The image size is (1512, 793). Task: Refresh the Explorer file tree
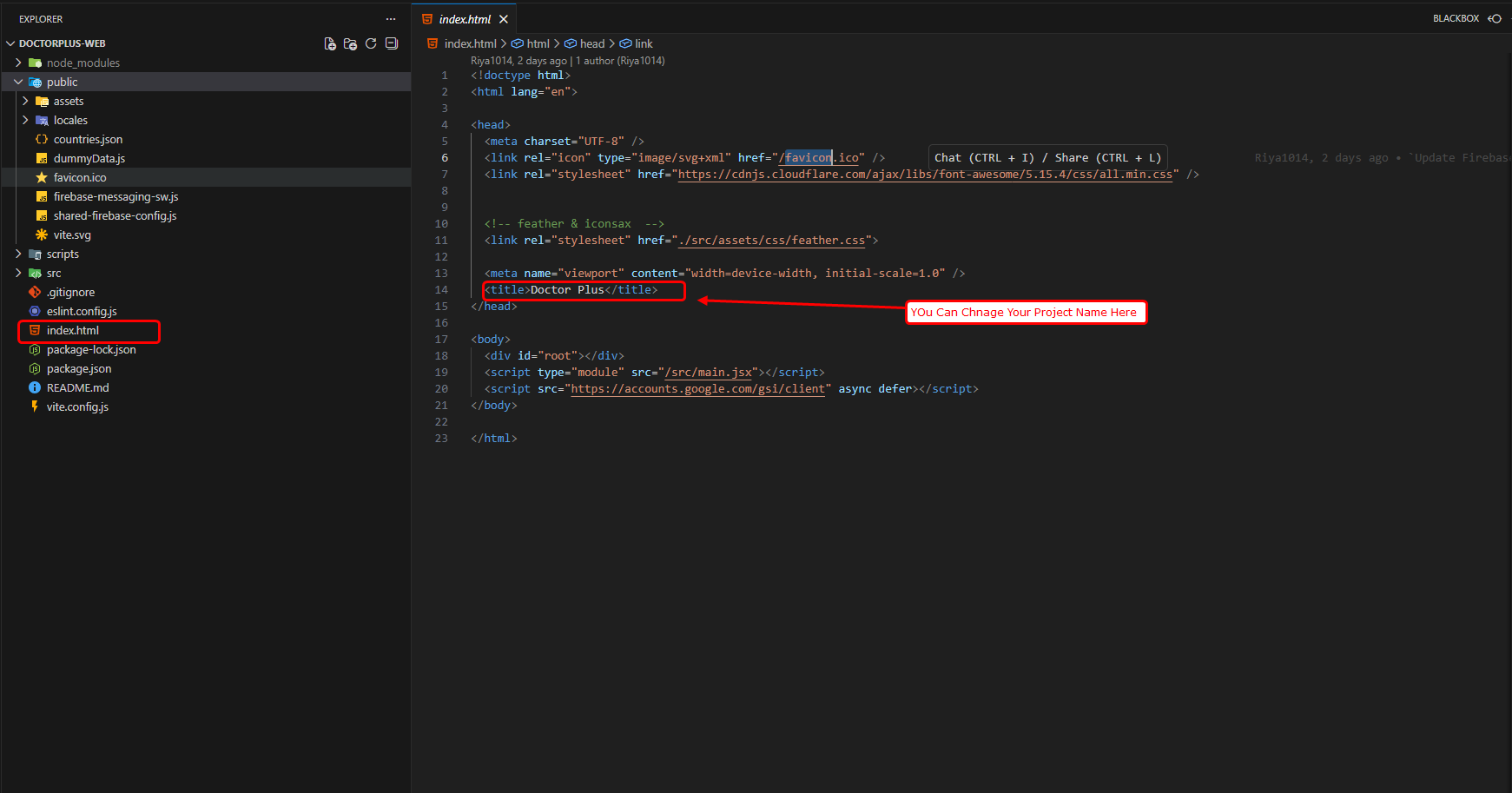pos(371,43)
